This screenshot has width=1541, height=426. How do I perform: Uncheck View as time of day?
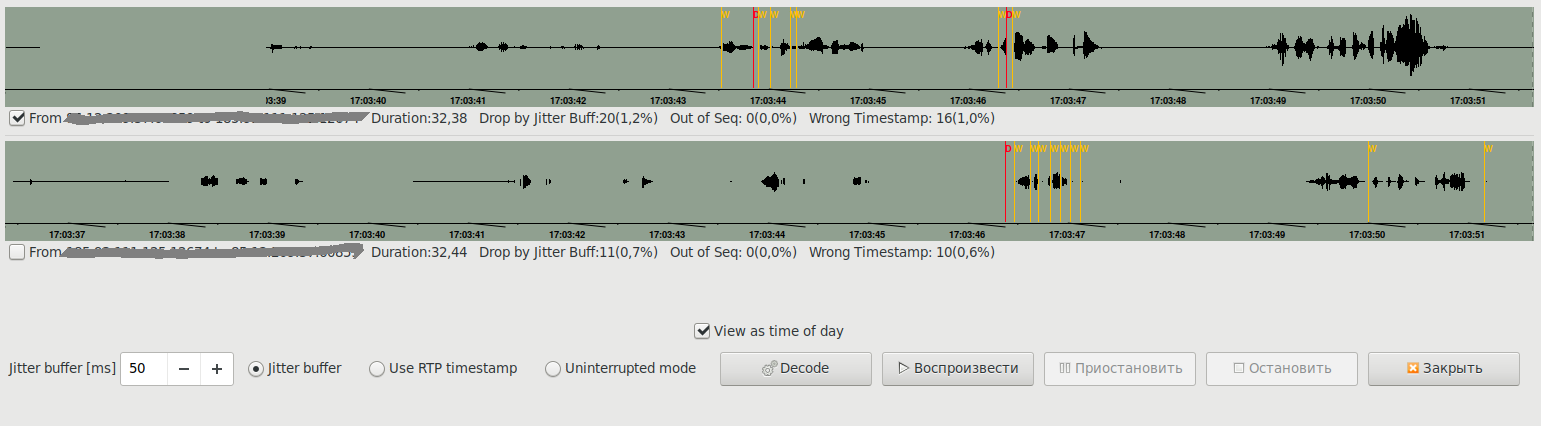click(x=703, y=331)
